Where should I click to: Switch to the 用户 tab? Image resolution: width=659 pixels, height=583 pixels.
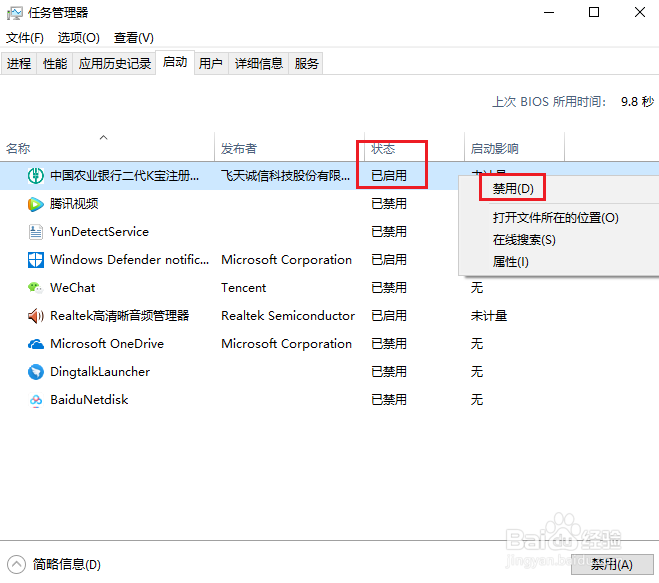[211, 63]
